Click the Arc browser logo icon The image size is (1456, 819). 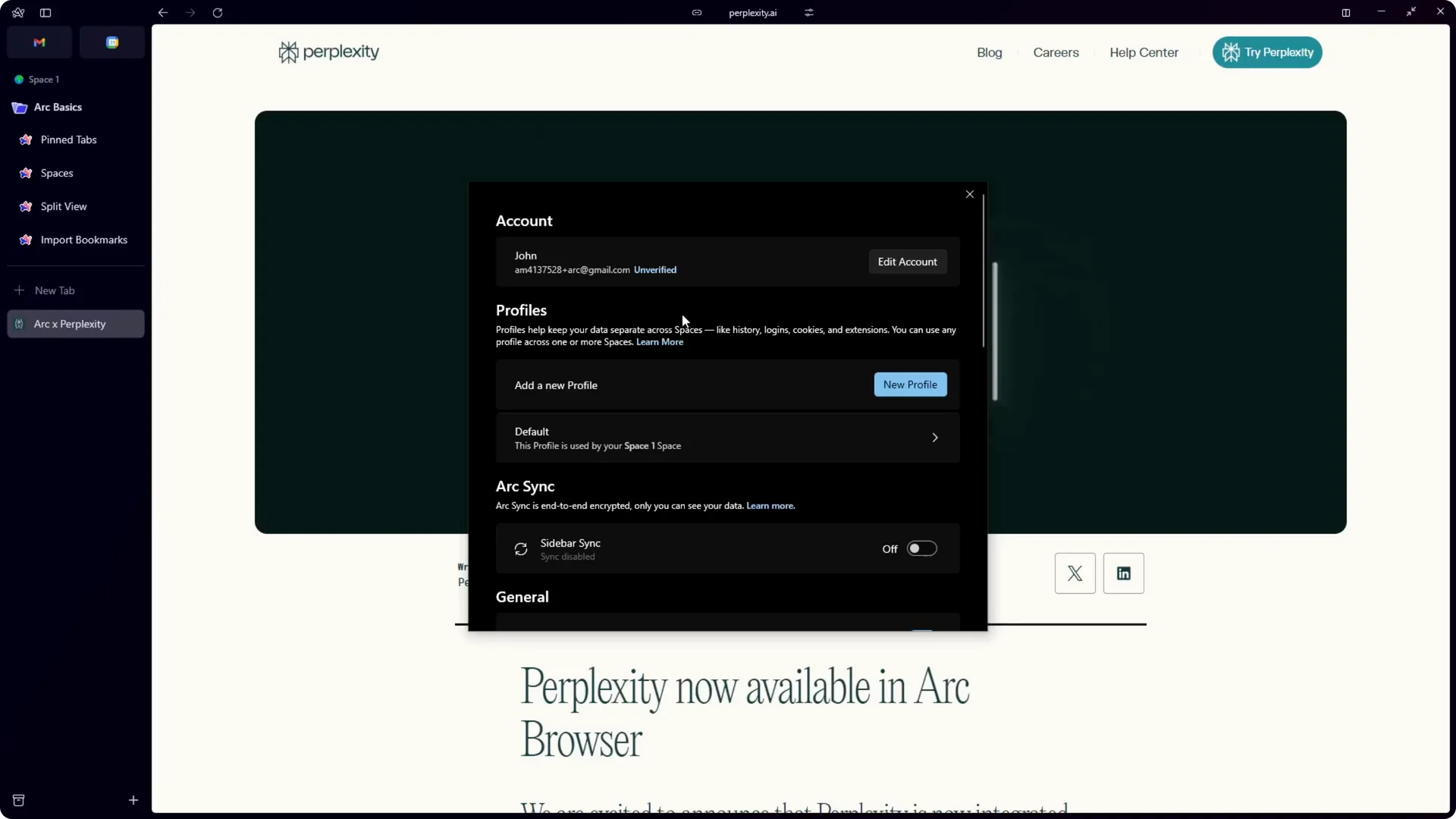tap(17, 12)
